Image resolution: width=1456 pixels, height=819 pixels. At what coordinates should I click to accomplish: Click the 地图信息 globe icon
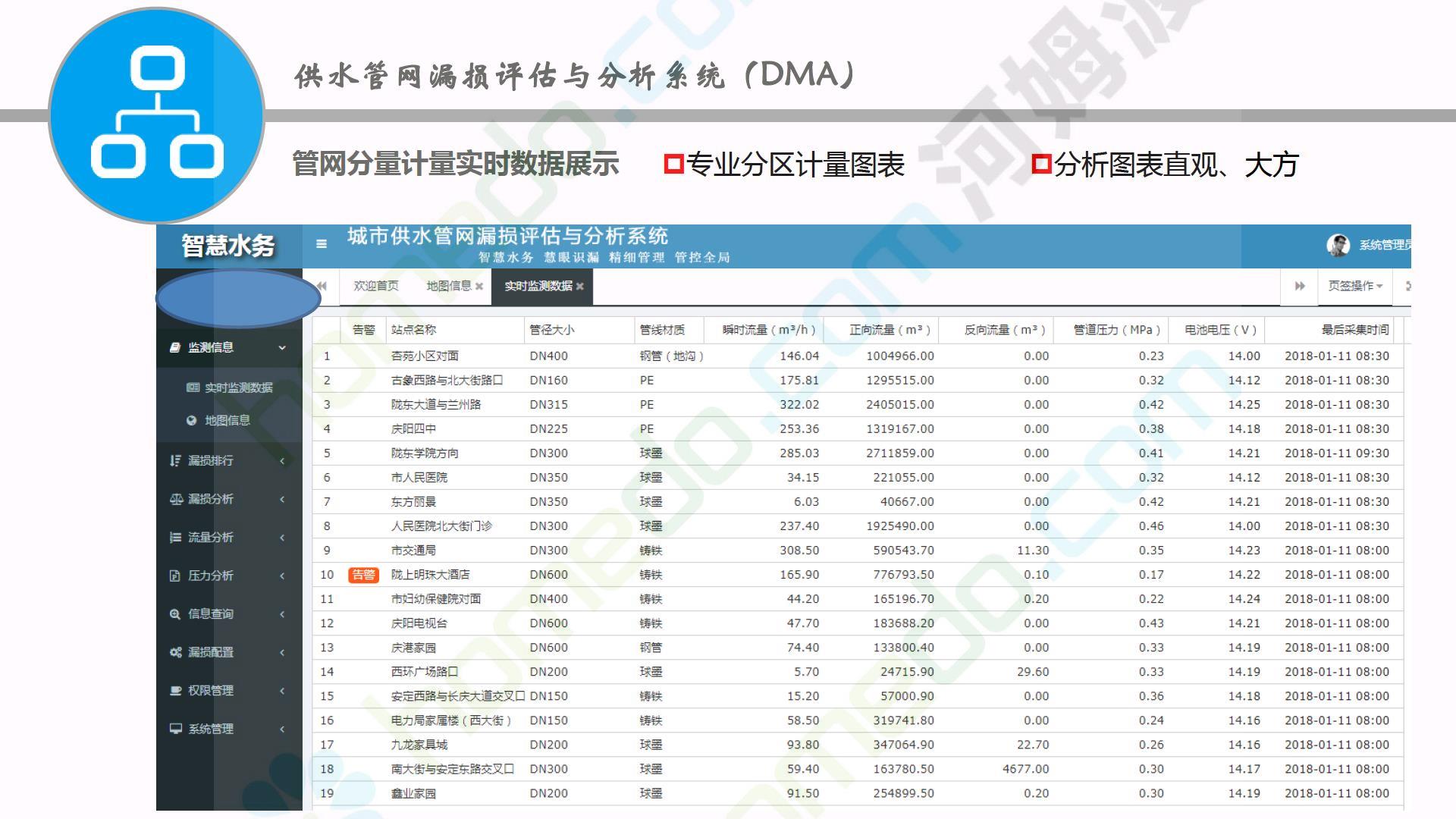click(x=192, y=420)
